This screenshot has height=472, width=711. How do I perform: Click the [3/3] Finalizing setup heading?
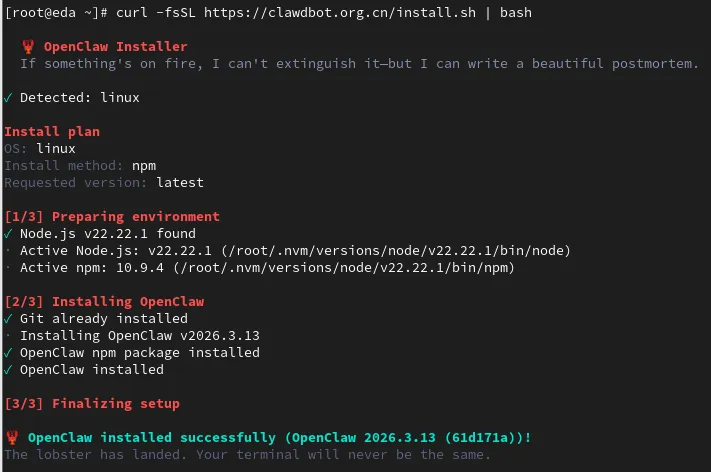click(92, 404)
